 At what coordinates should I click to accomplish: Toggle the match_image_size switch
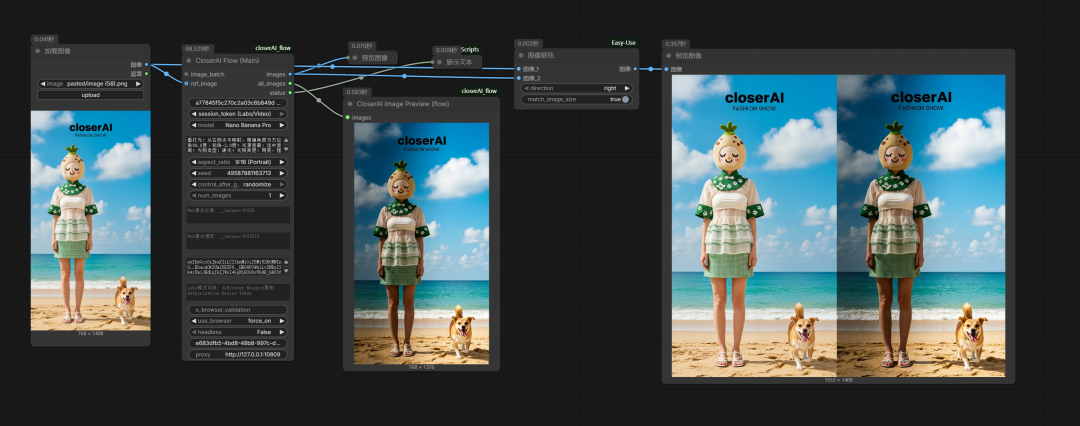[625, 99]
